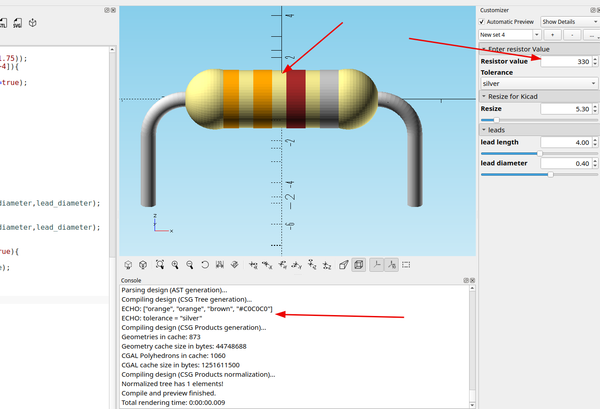Screen dimensions: 600x409
Task: Click the Zoom Out magnifier icon
Action: coord(190,265)
